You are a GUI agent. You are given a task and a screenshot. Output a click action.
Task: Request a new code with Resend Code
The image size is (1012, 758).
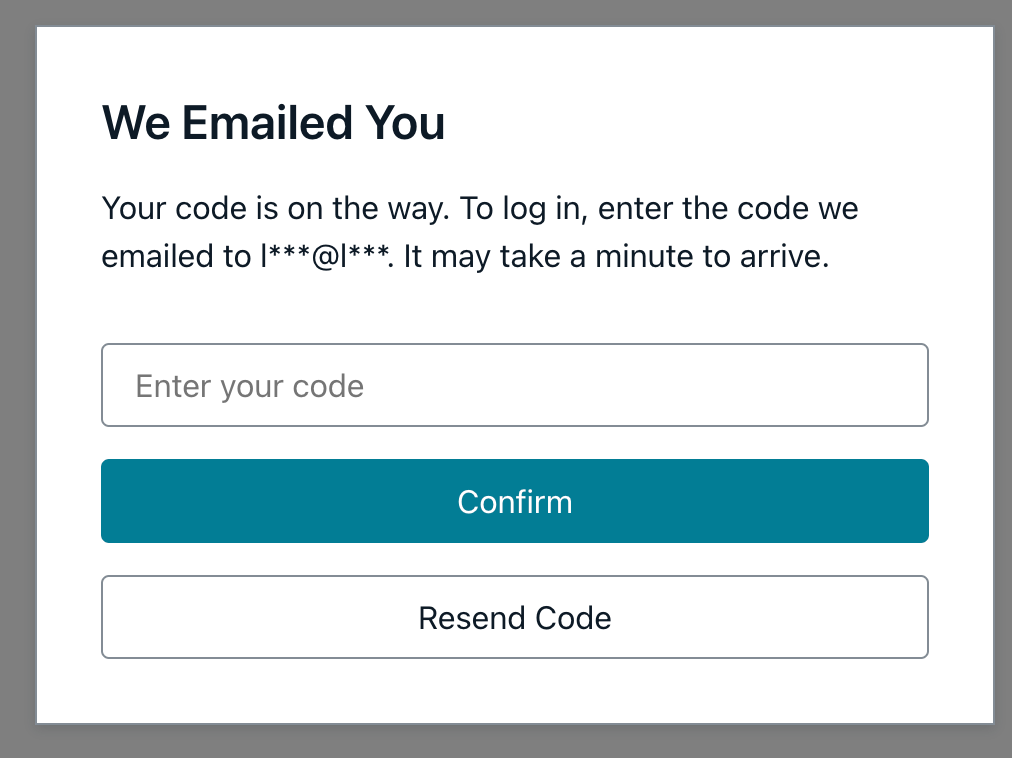tap(514, 618)
